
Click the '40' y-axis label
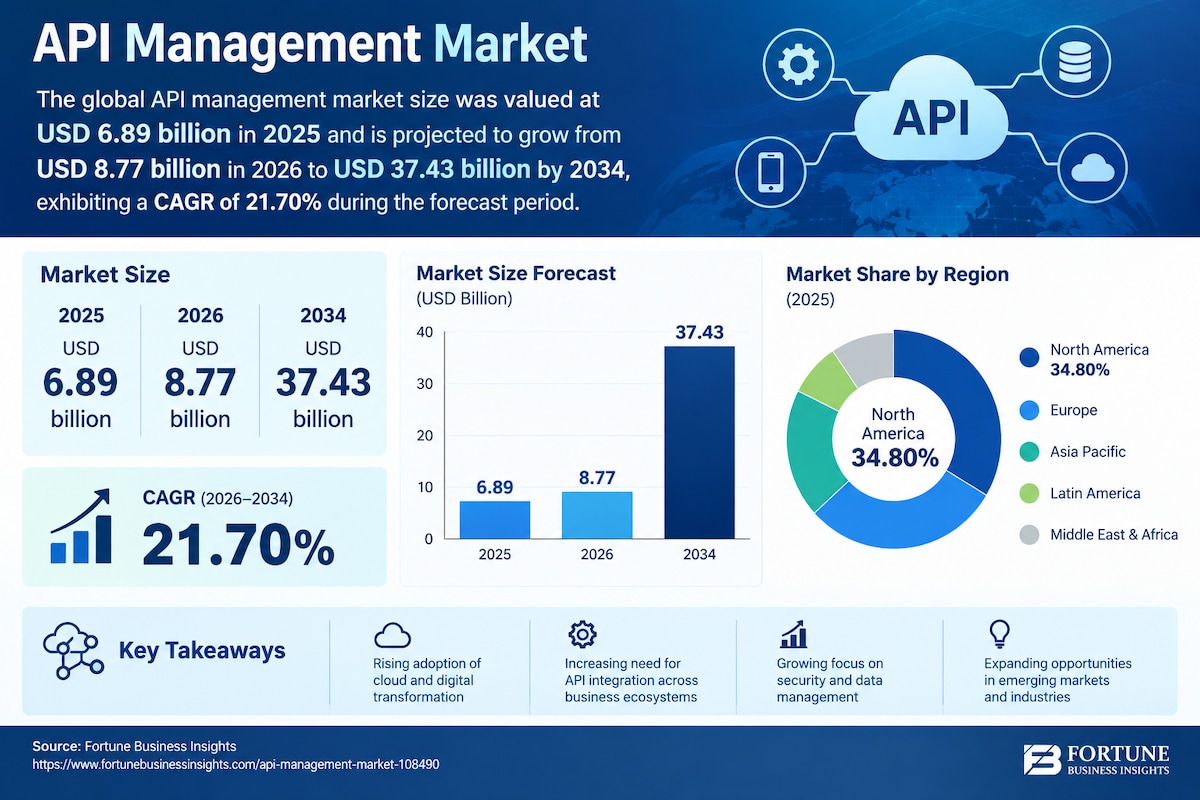tap(425, 332)
